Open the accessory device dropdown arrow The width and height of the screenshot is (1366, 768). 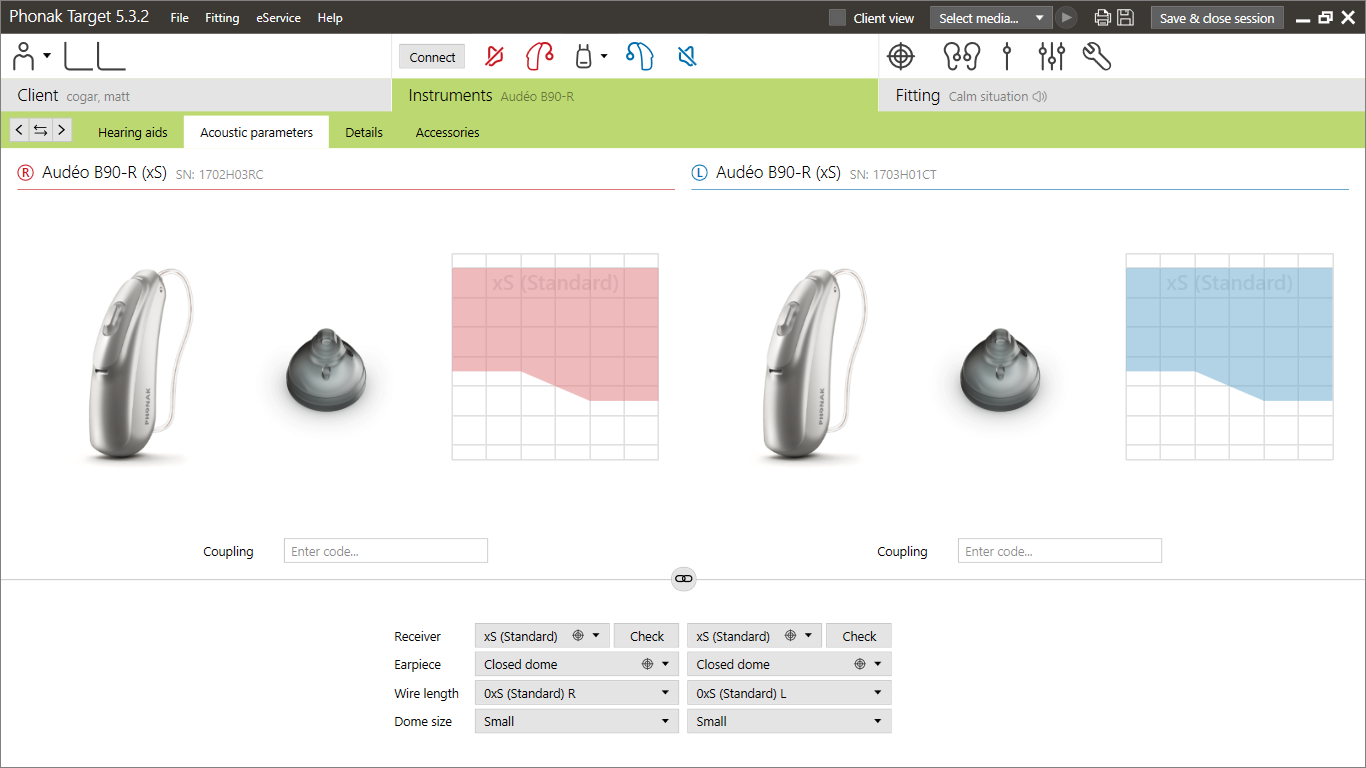[604, 57]
